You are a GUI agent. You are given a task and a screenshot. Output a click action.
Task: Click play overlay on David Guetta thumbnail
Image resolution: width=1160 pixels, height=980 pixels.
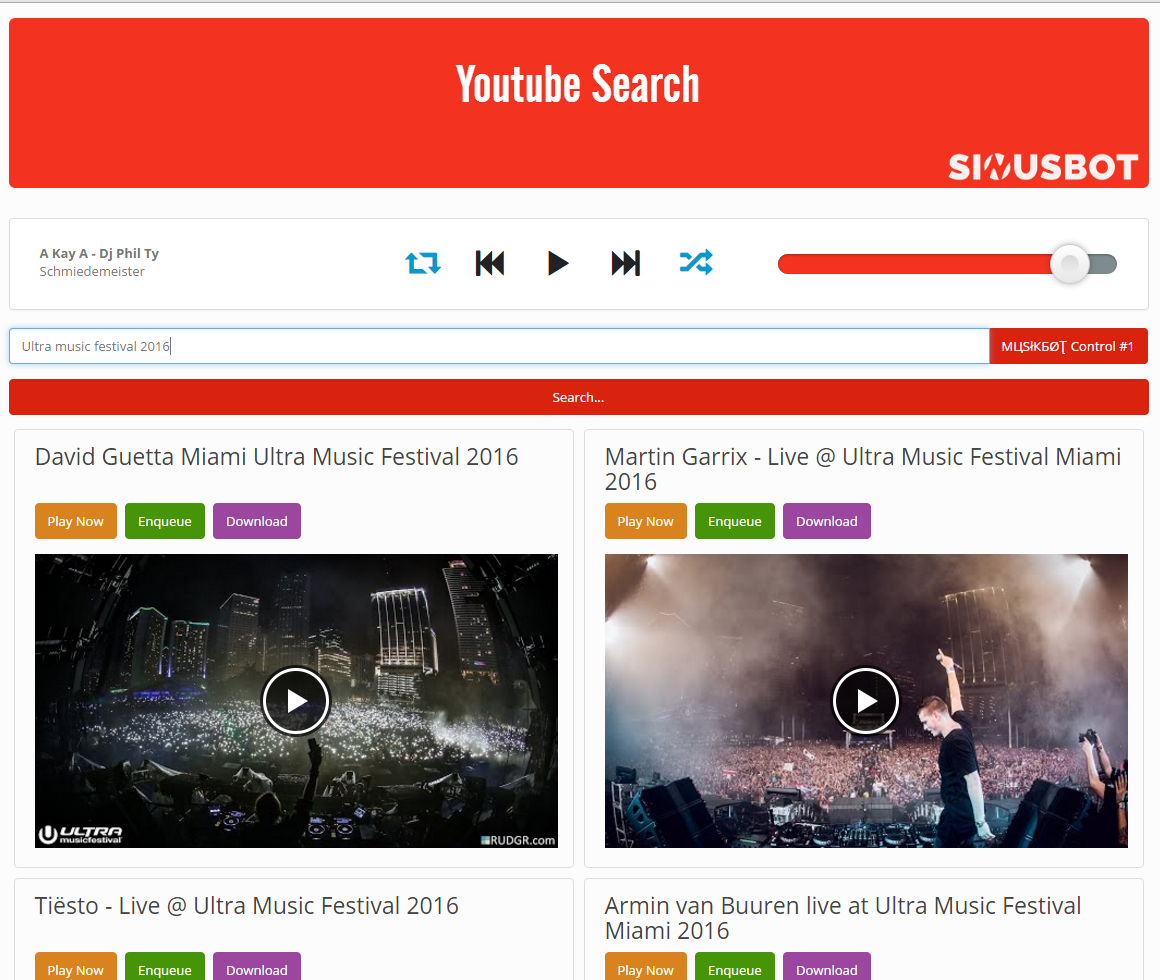pos(296,701)
